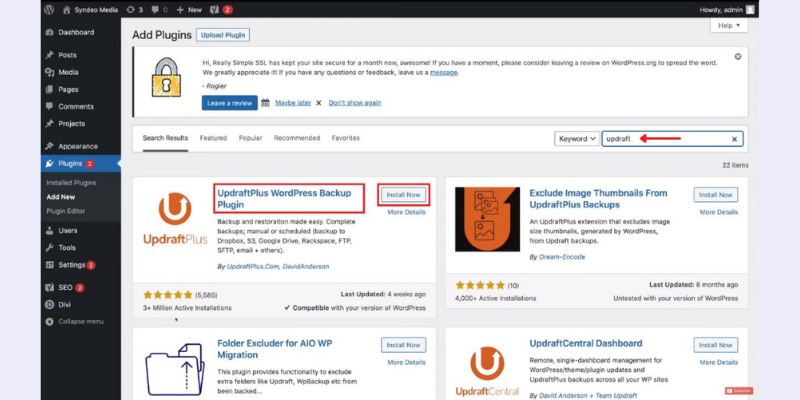Click the five-star rating of UpdraftPlus

167,295
